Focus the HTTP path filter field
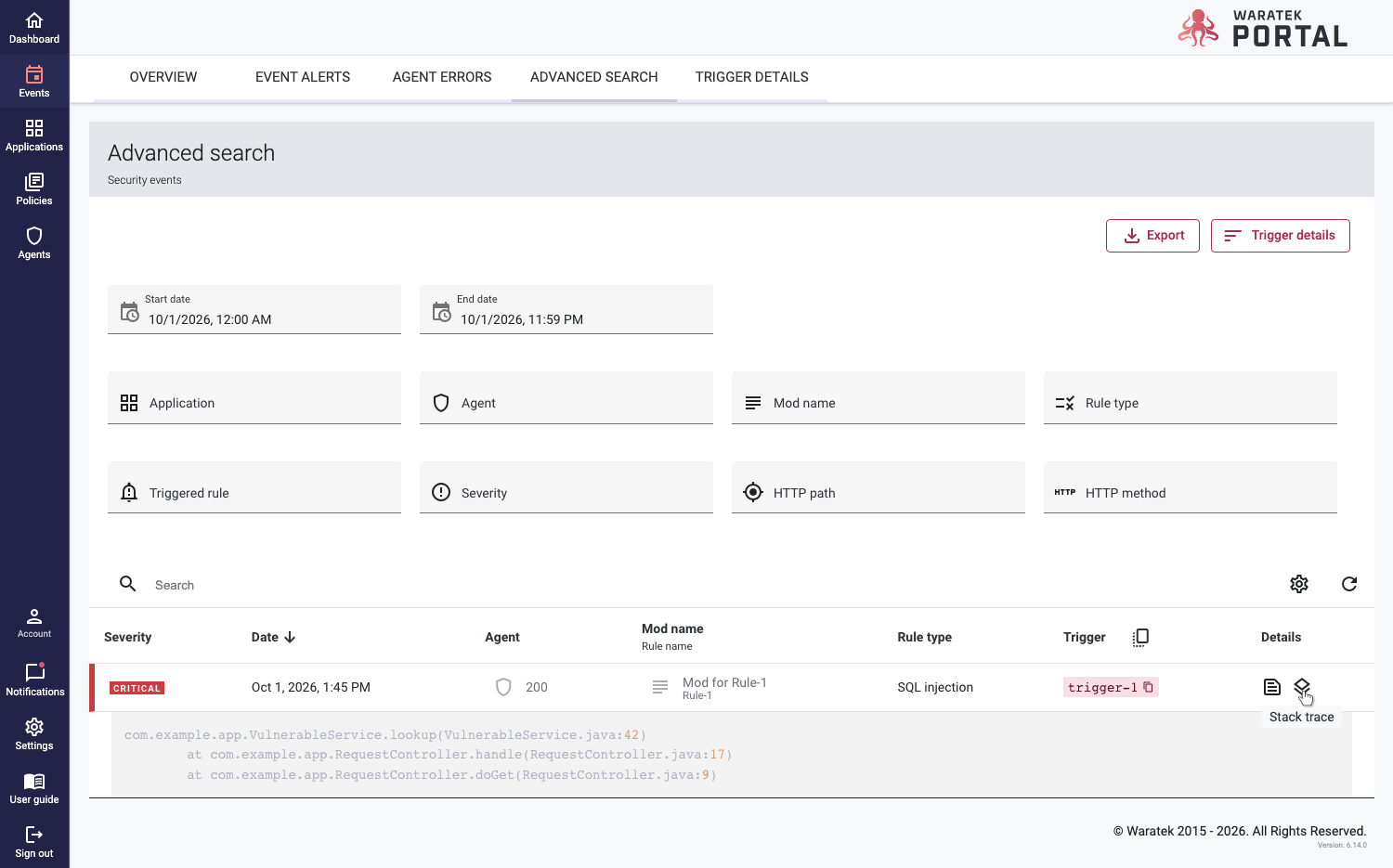Image resolution: width=1393 pixels, height=868 pixels. (879, 487)
